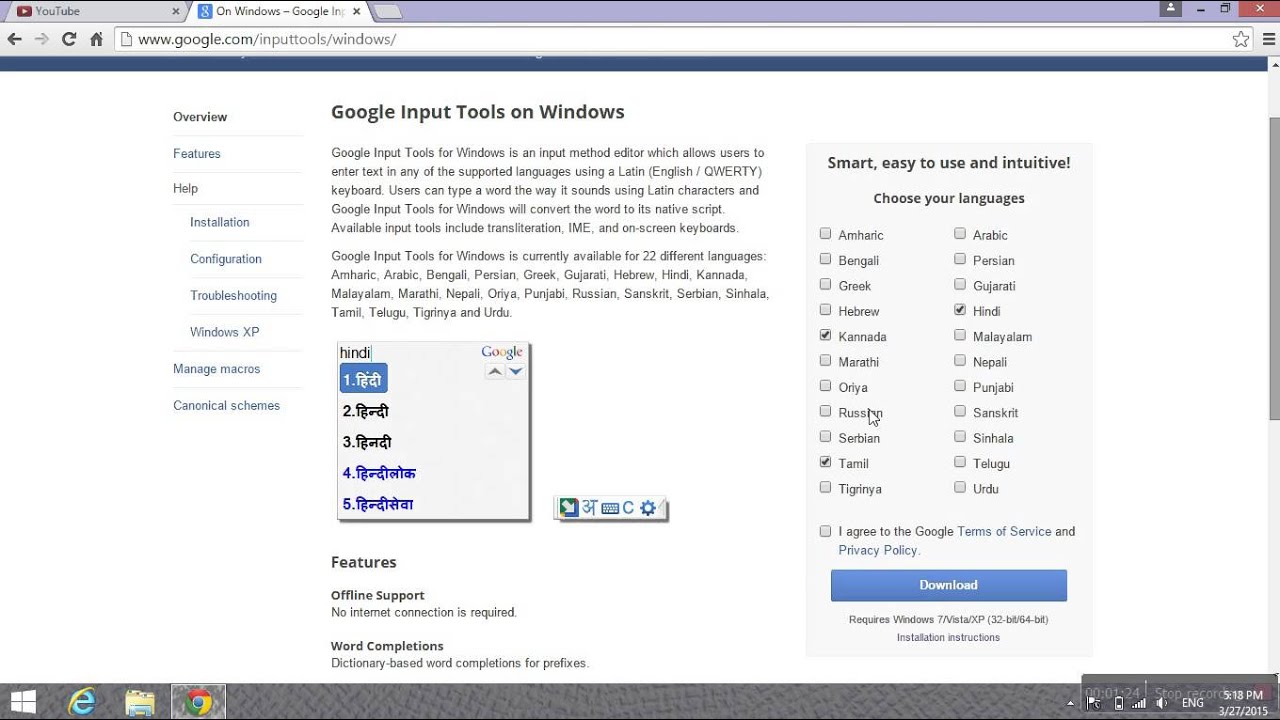Click the Chrome user profile icon

[1171, 8]
